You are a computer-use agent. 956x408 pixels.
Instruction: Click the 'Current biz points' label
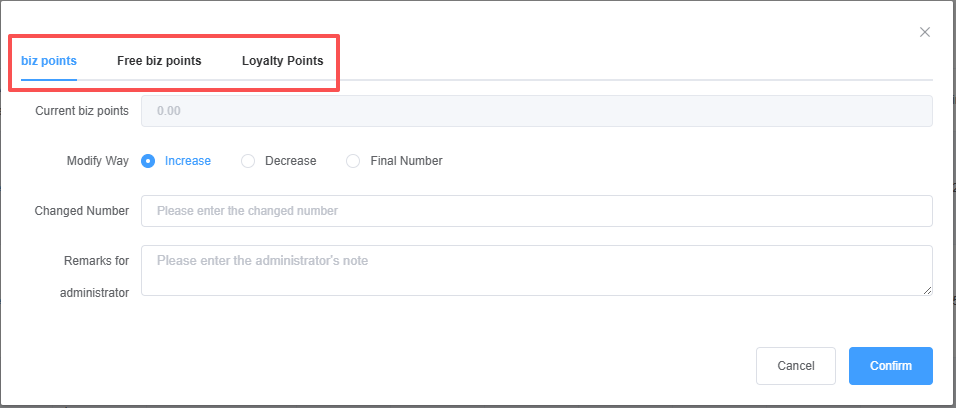pyautogui.click(x=81, y=111)
